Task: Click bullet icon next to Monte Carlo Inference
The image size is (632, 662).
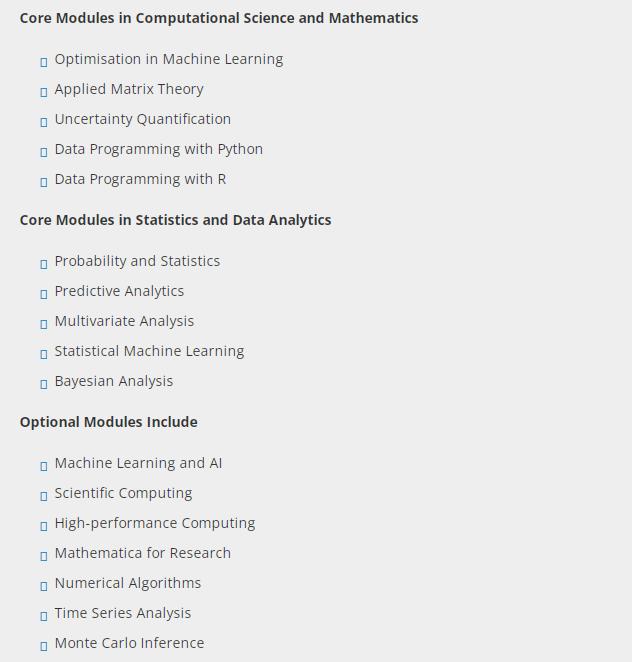Action: pos(44,646)
